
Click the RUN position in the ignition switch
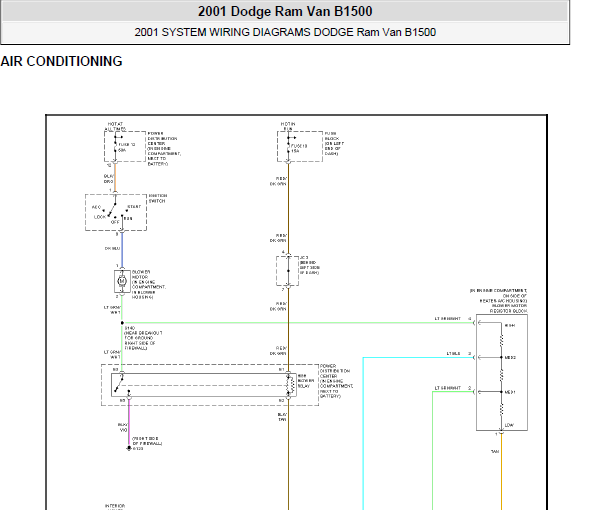128,218
